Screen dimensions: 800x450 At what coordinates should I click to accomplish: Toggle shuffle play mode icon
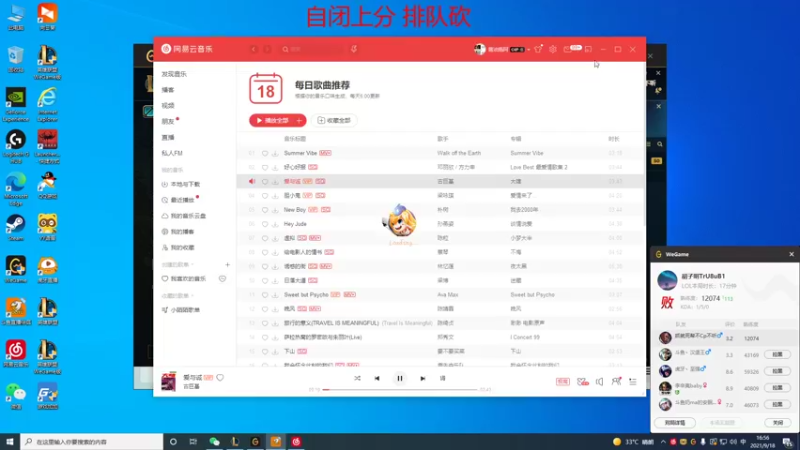tap(357, 379)
